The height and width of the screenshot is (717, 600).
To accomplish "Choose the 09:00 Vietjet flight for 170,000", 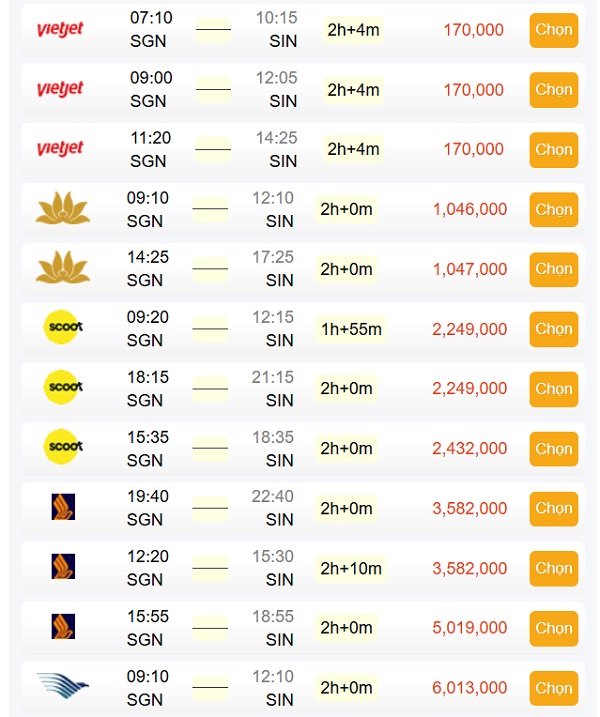I will pos(554,90).
